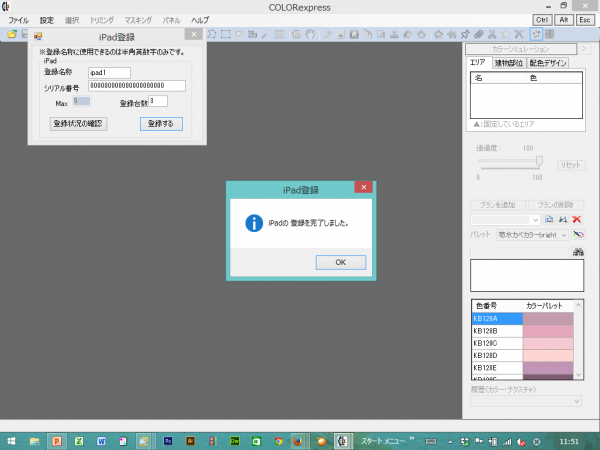Open the パレット dropdown
The image size is (600, 450).
click(532, 235)
